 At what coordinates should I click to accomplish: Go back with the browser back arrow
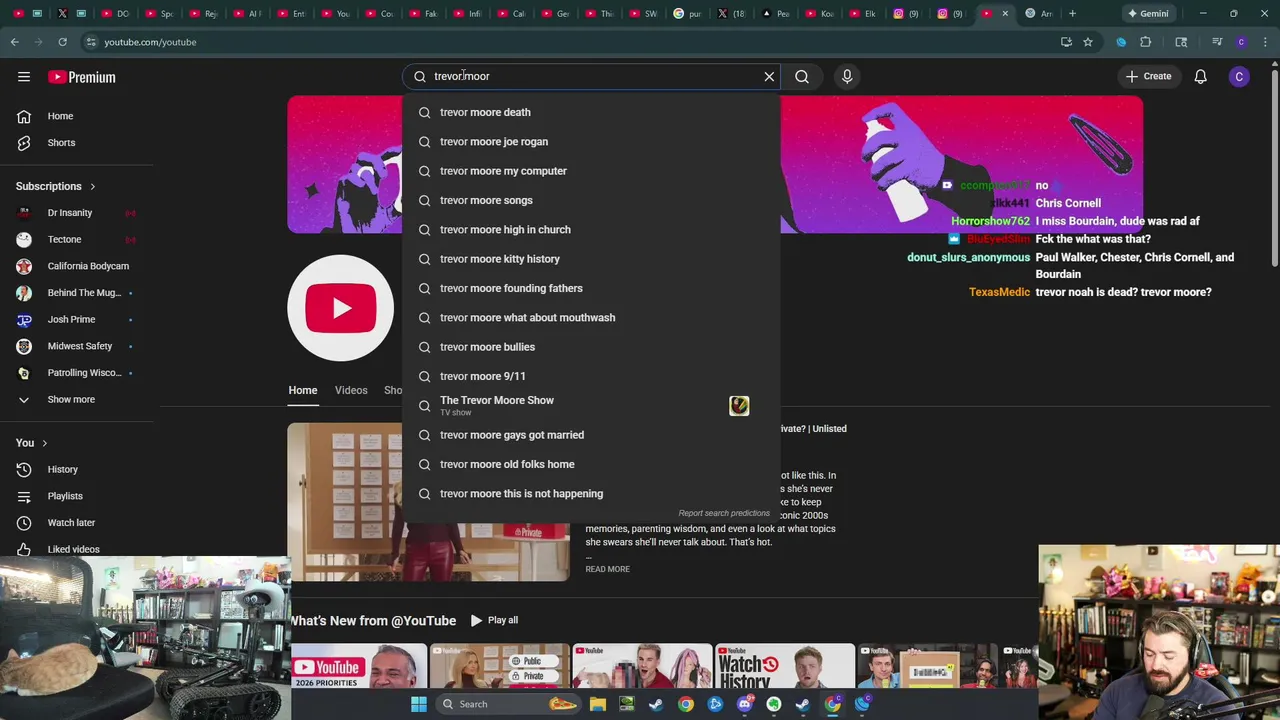point(14,42)
